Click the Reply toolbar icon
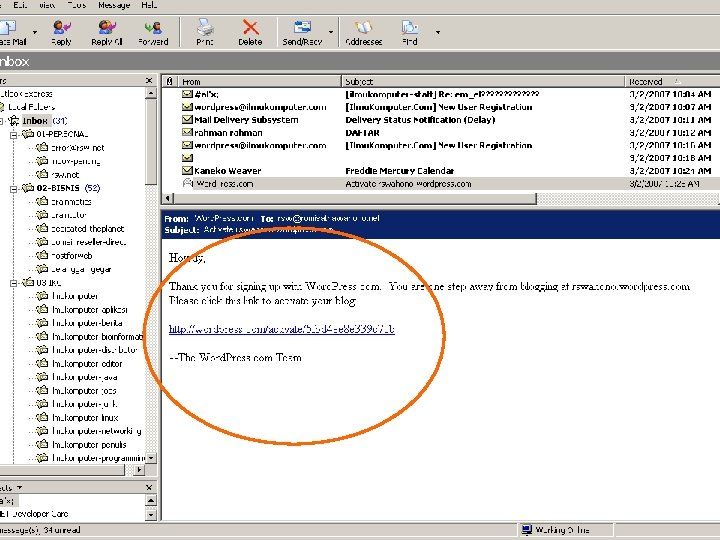 point(61,32)
